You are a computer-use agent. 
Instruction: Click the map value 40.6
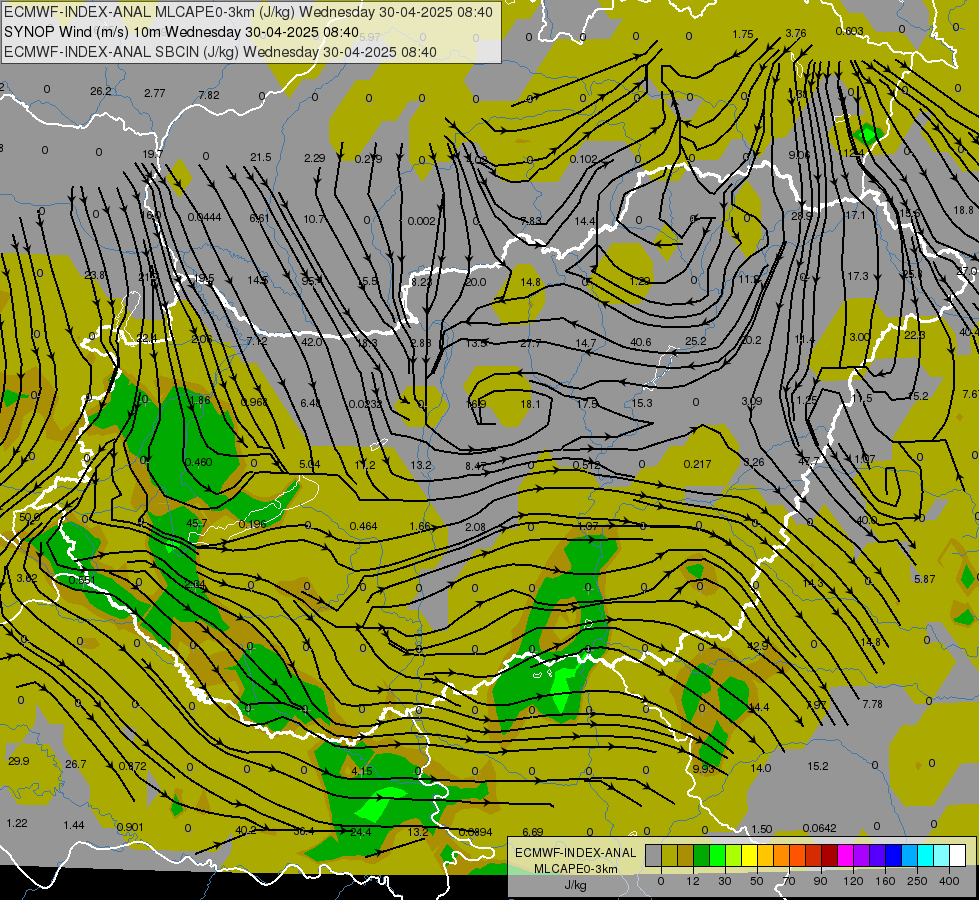(x=641, y=342)
